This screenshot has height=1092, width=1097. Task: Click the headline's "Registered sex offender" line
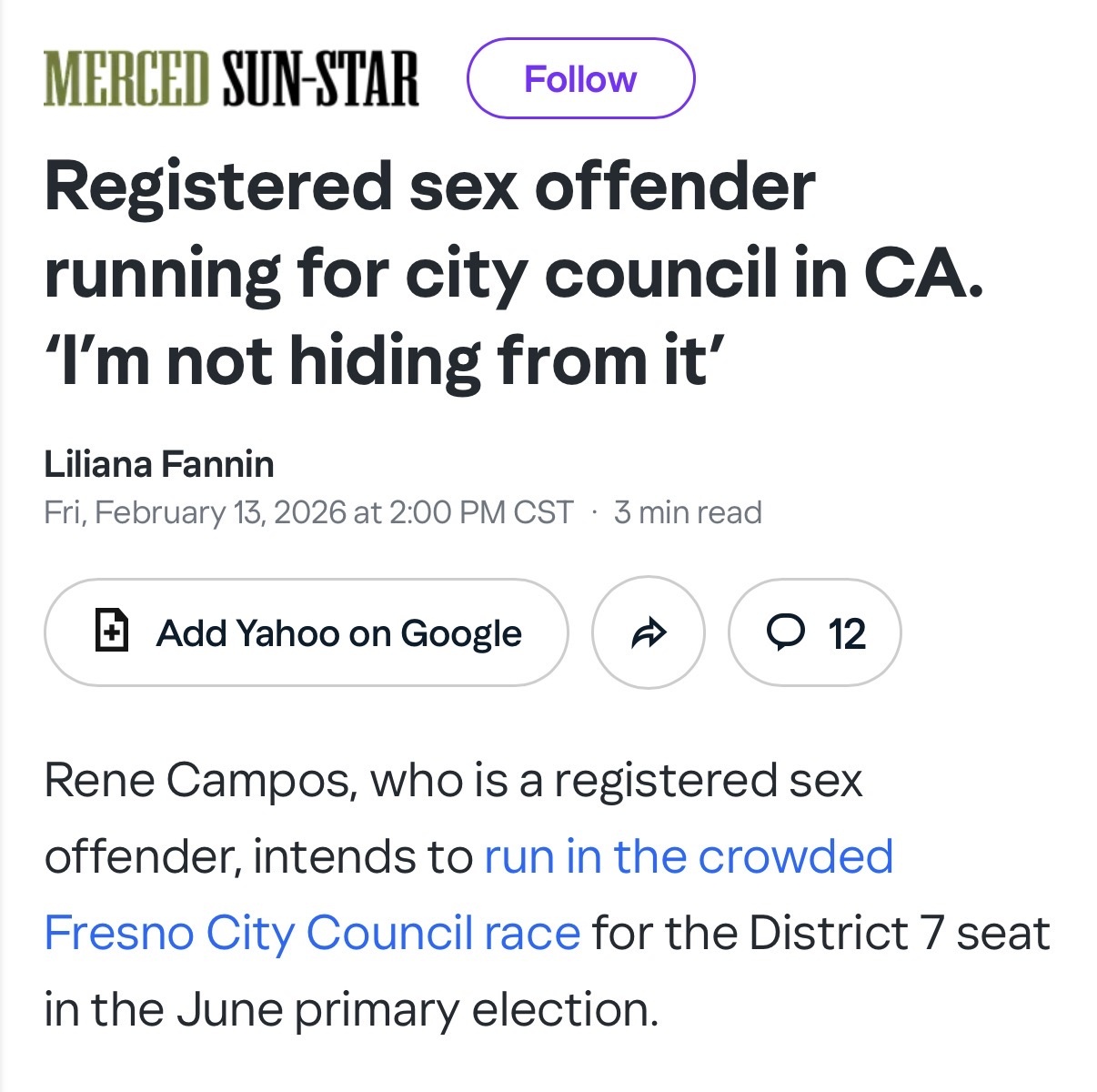[429, 187]
